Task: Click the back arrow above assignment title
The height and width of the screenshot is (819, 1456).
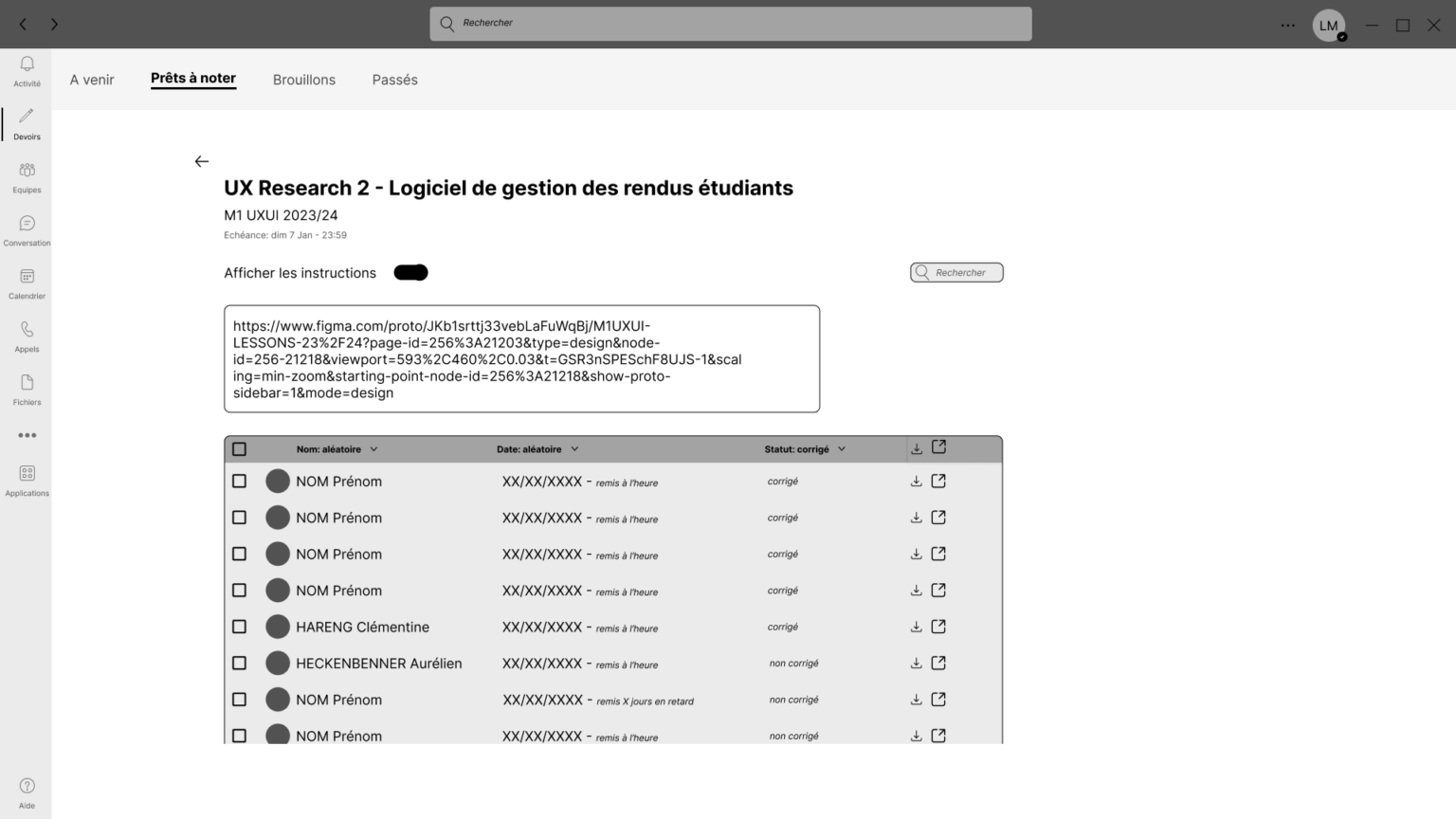Action: point(201,161)
